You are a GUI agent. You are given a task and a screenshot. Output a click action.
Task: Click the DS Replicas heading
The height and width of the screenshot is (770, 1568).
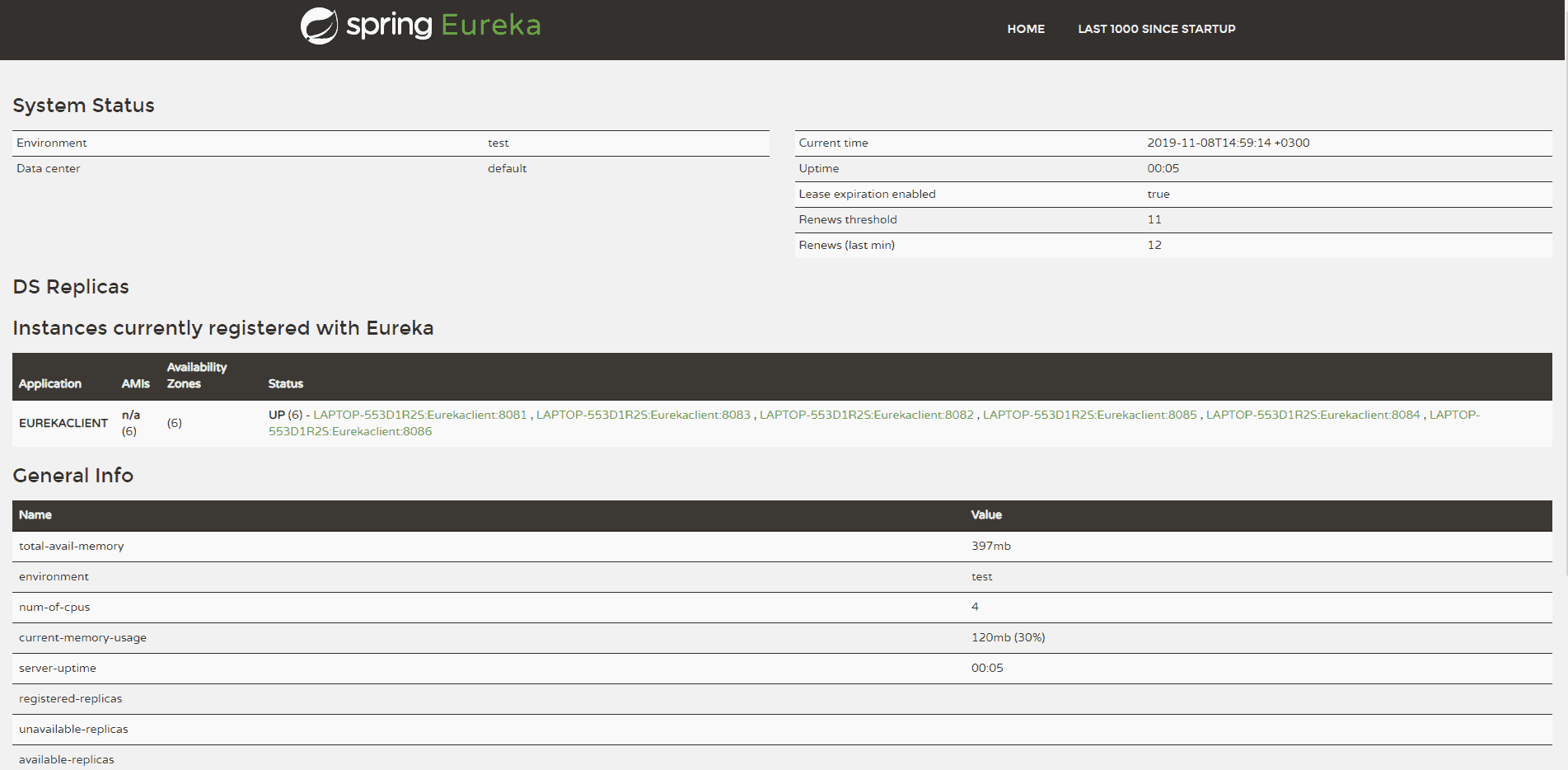click(71, 287)
